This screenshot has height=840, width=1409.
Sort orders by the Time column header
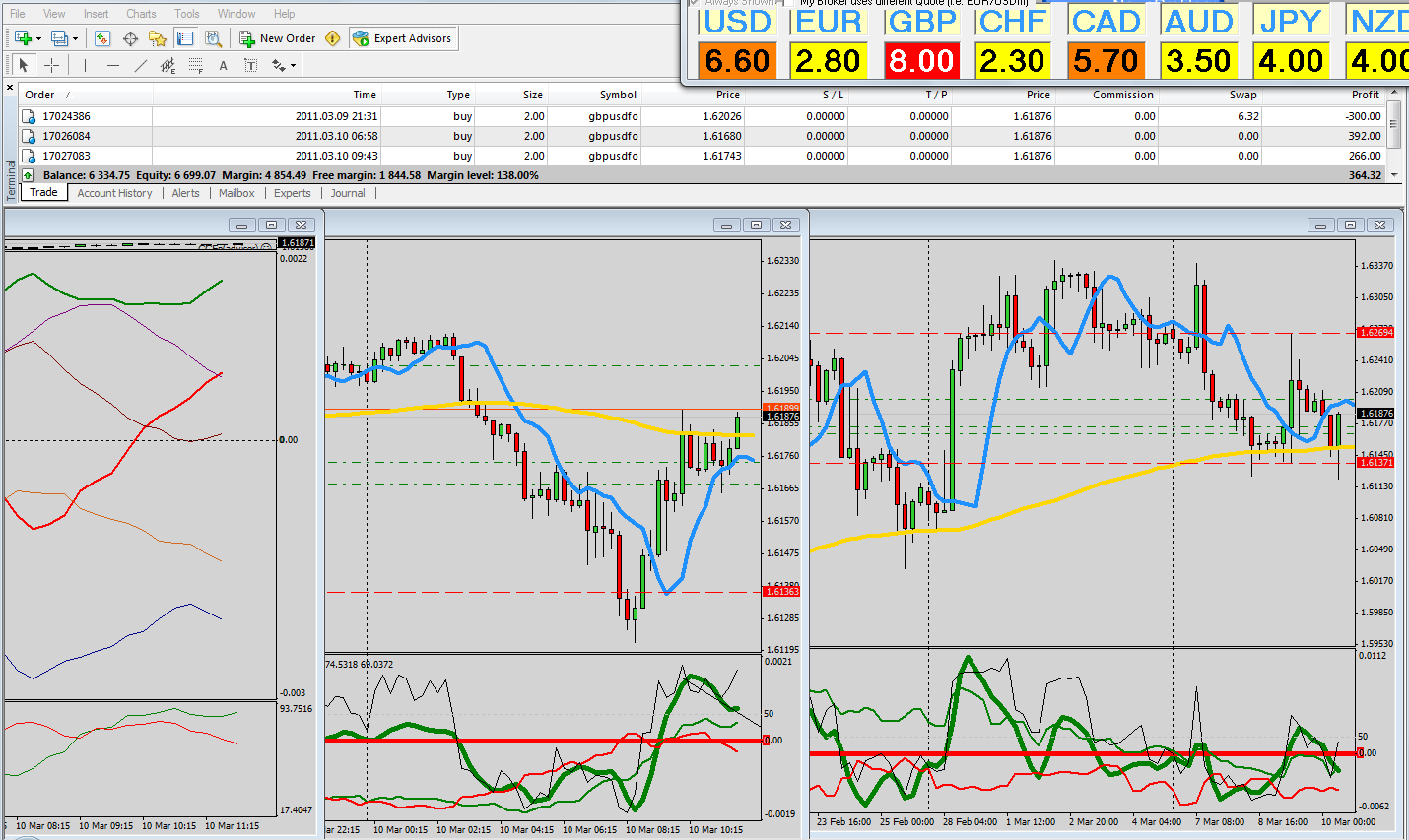coord(266,95)
